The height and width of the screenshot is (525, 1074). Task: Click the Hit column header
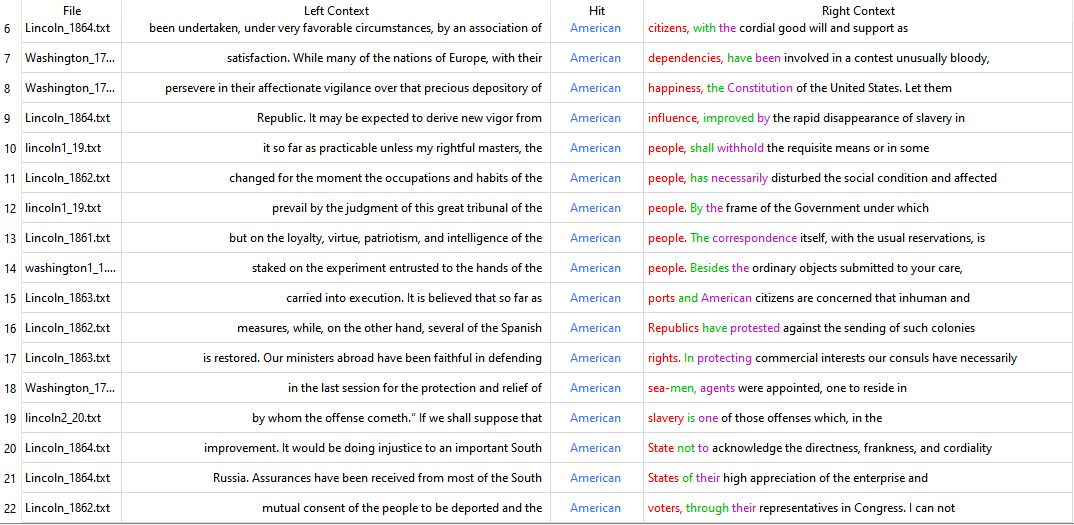[x=596, y=10]
